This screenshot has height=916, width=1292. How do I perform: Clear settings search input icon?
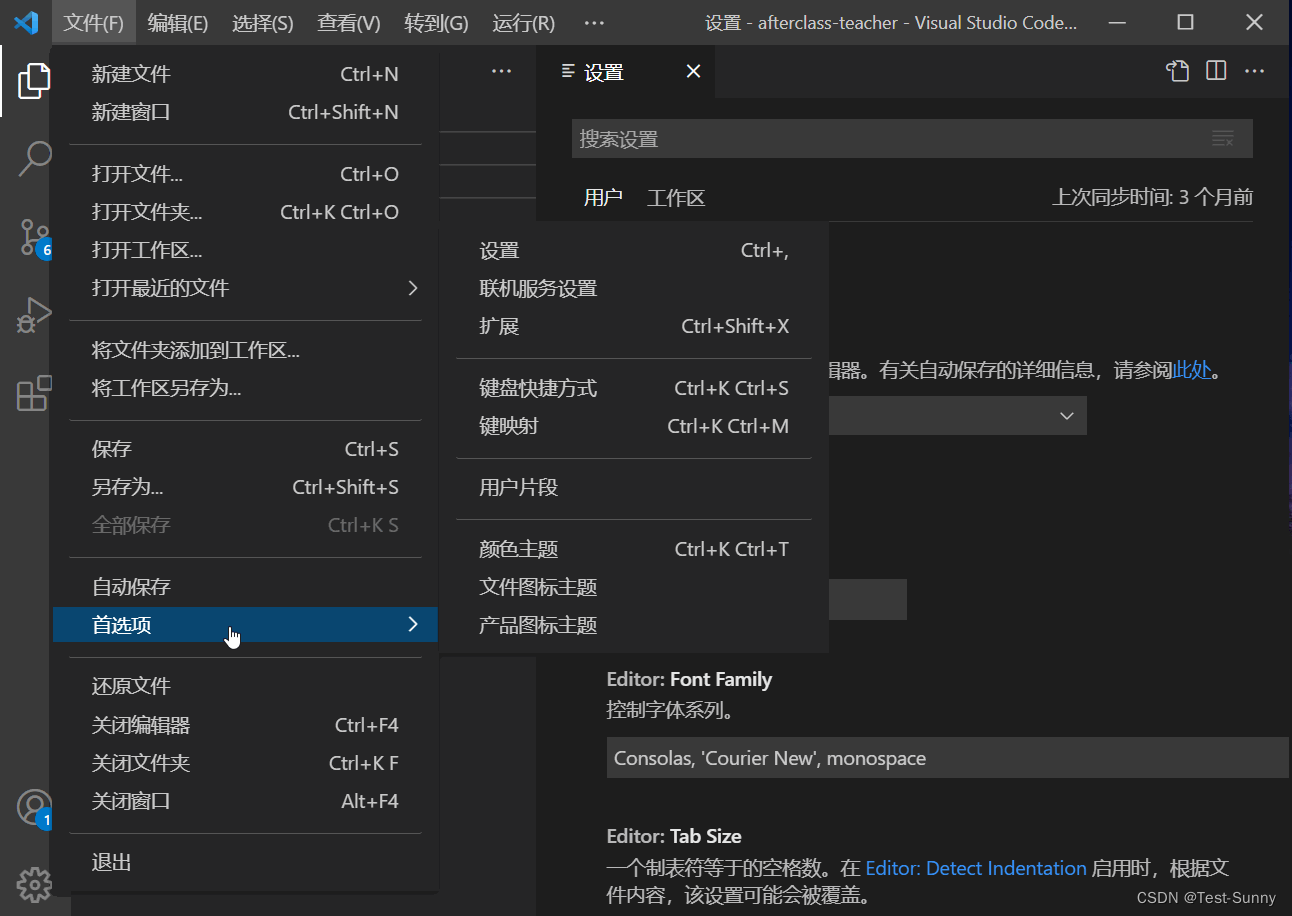click(1223, 139)
